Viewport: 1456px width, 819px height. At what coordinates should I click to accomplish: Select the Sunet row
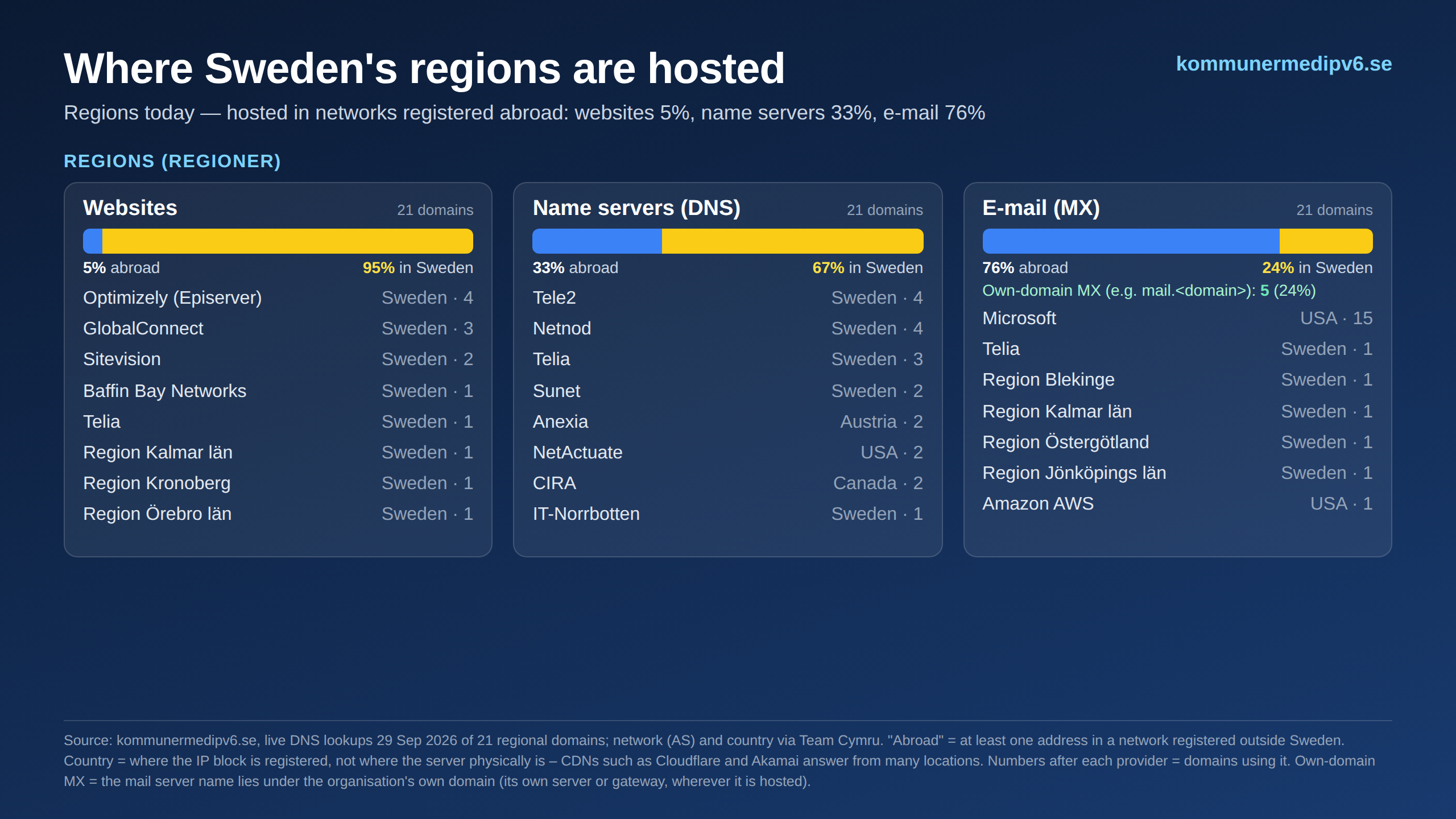728,391
